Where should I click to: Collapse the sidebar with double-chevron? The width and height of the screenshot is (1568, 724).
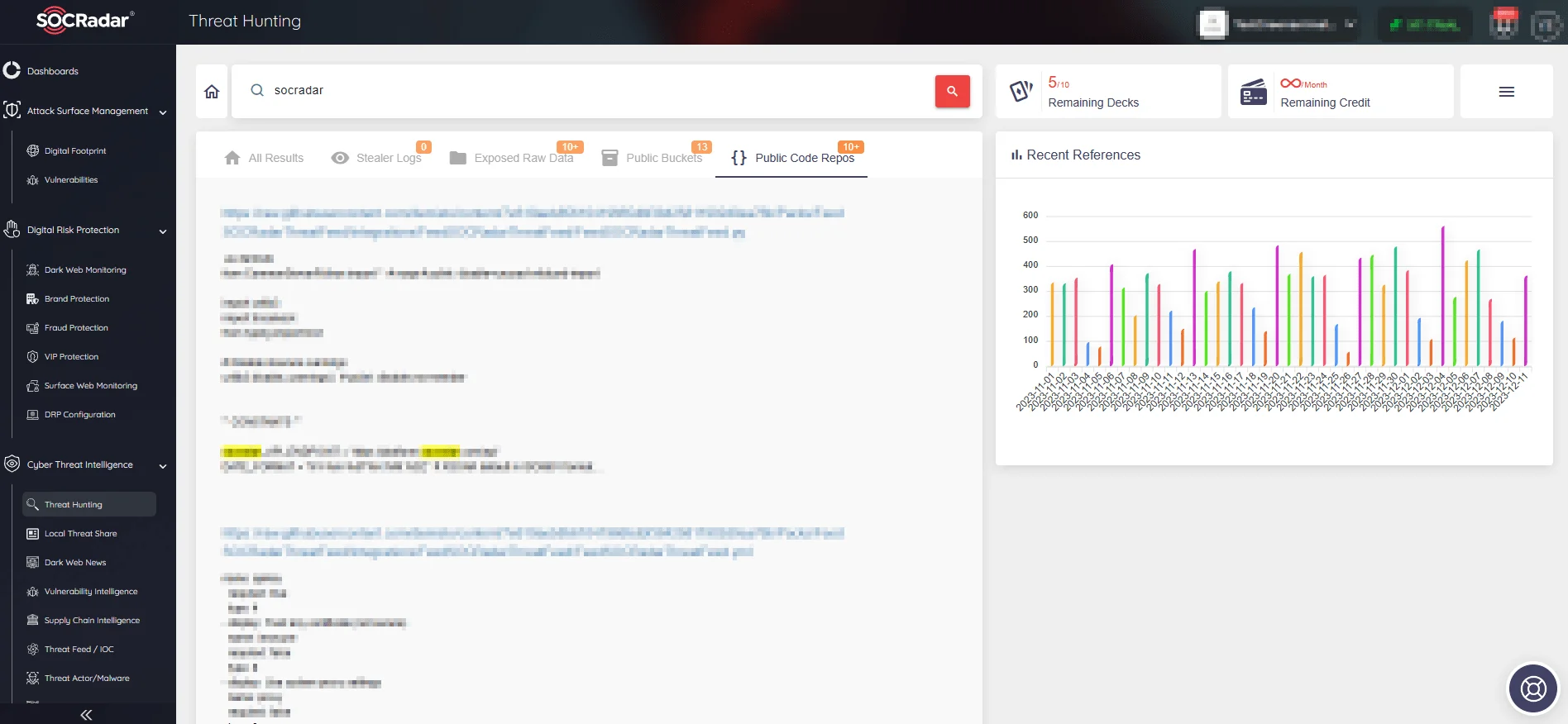(86, 715)
